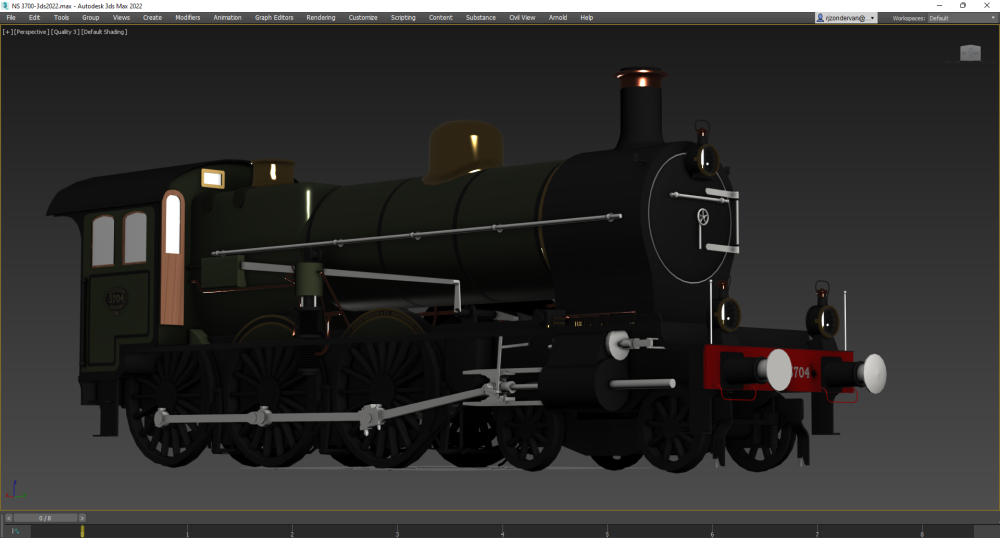
Task: Step time slider right with arrow
Action: [82, 518]
